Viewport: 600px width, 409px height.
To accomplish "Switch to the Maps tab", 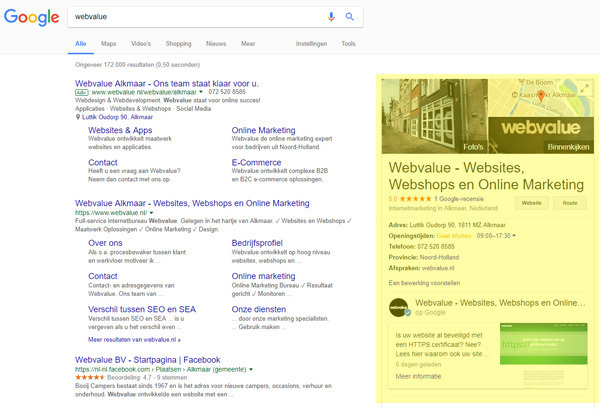I will [109, 44].
